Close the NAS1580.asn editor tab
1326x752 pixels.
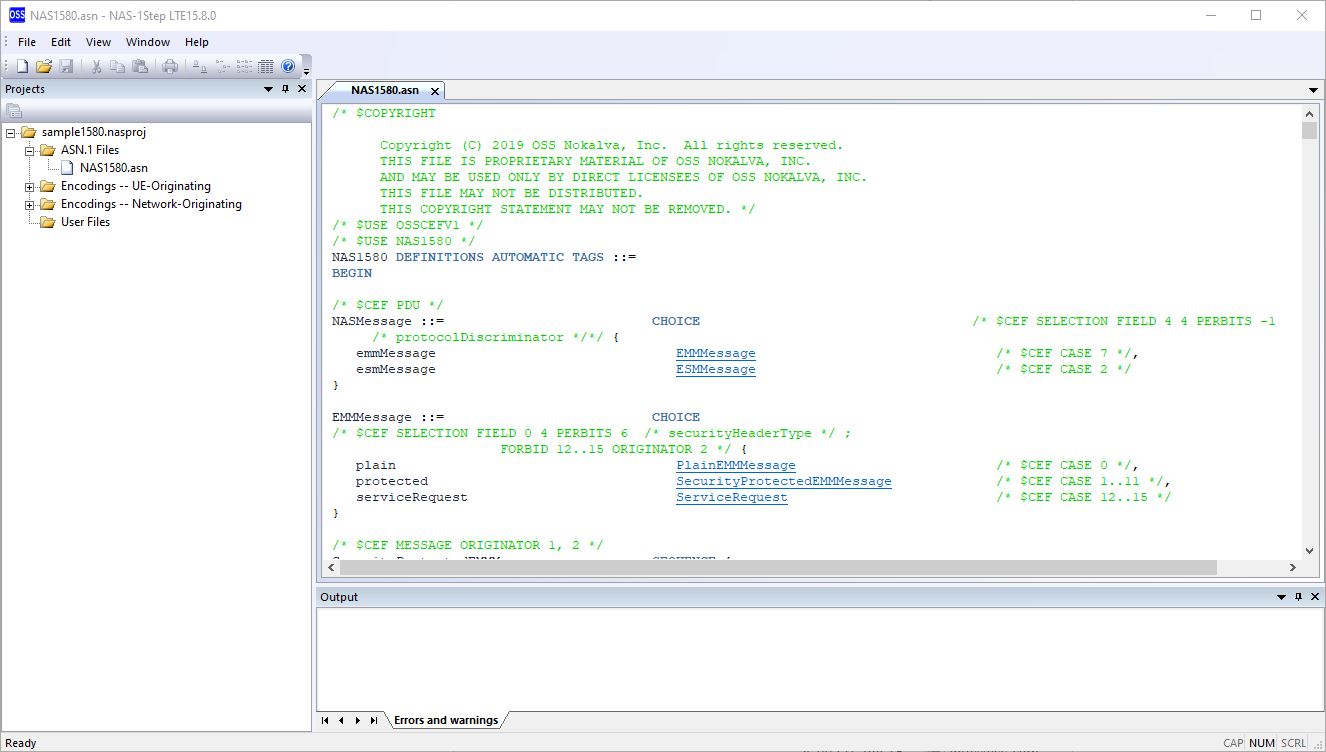(435, 91)
